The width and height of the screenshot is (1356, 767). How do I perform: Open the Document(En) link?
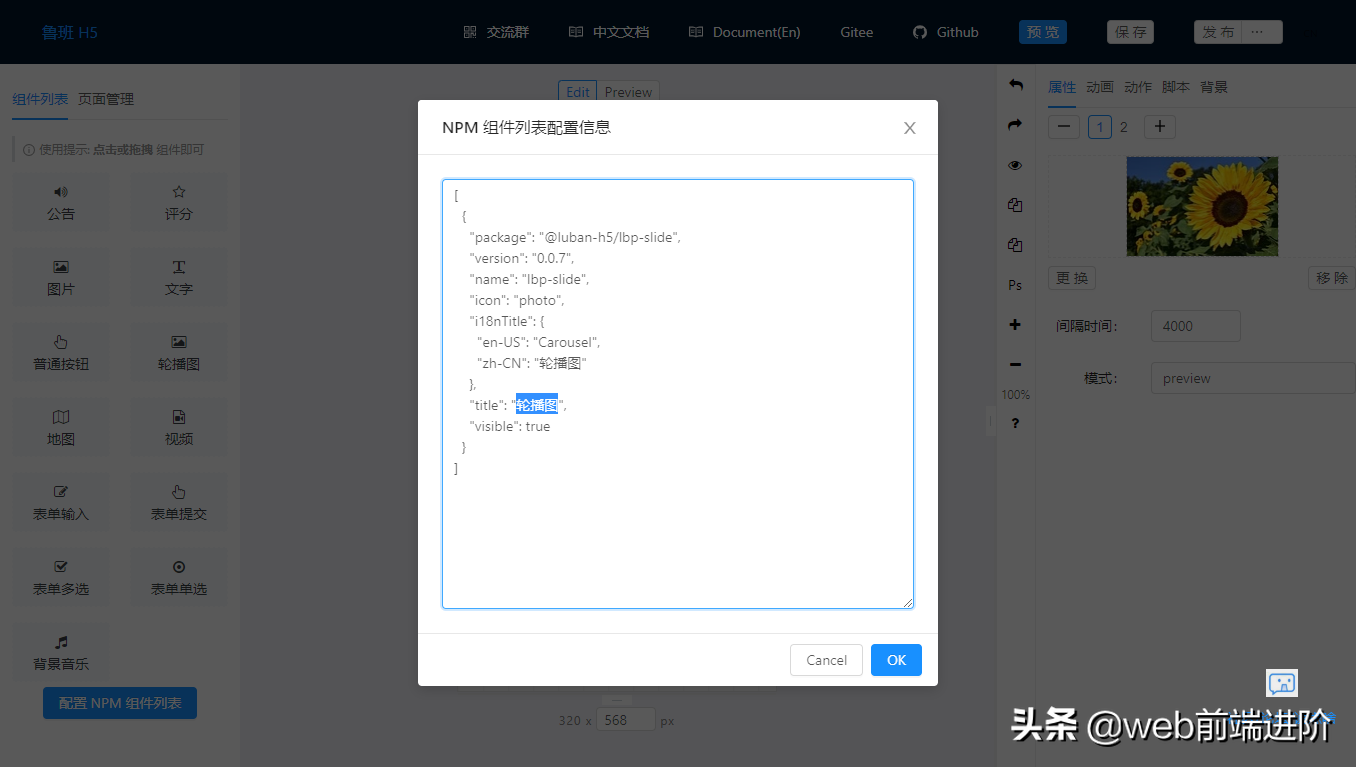(x=745, y=32)
